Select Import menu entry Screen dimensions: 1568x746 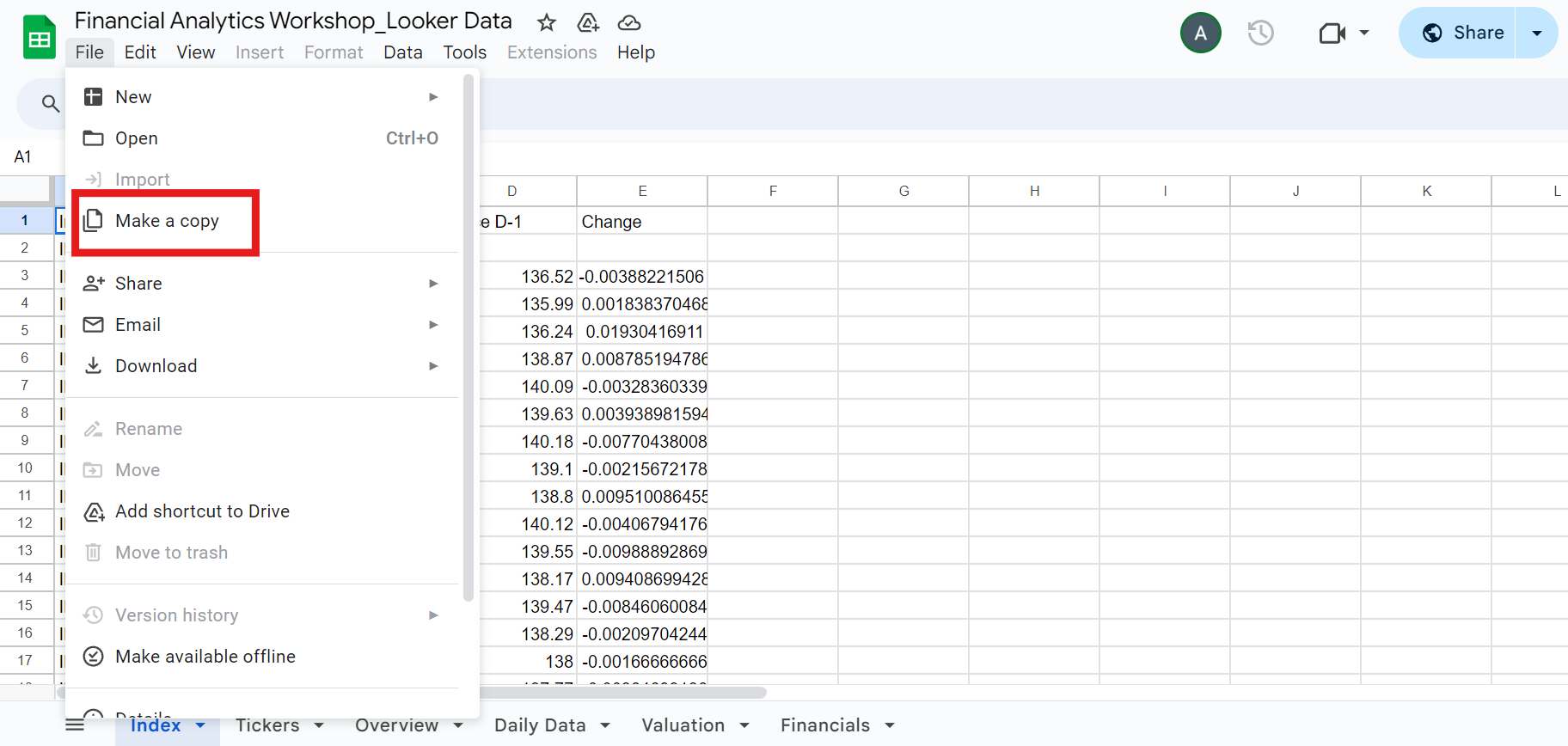pyautogui.click(x=262, y=180)
